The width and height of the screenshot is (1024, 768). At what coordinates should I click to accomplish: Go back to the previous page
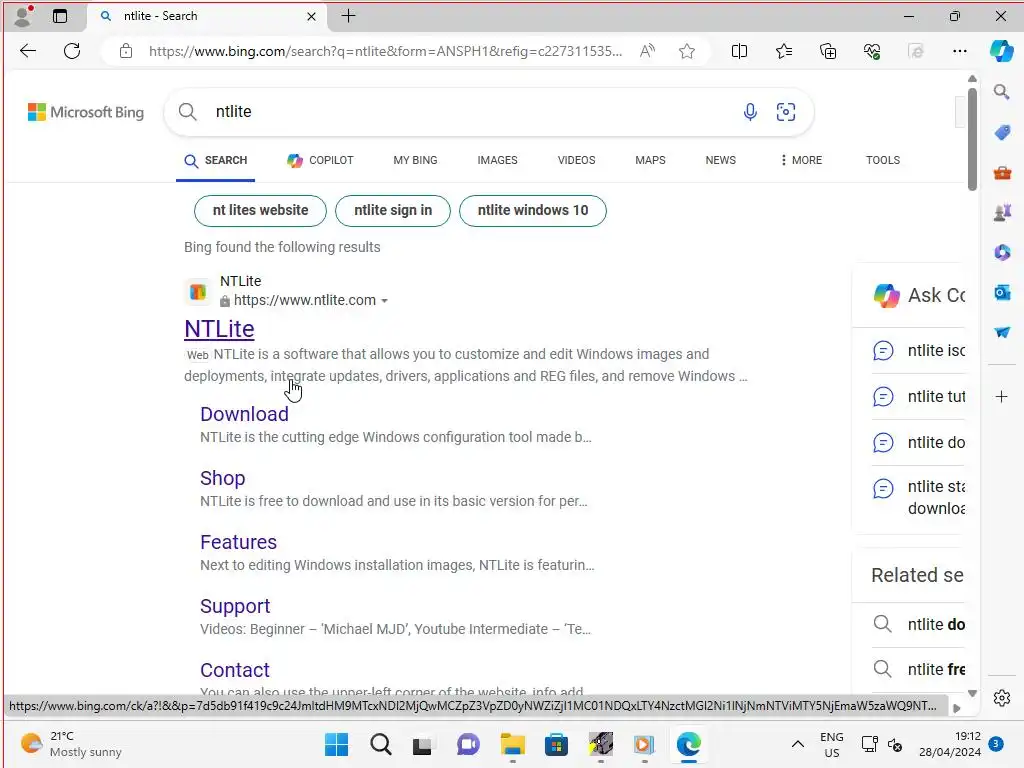click(28, 51)
